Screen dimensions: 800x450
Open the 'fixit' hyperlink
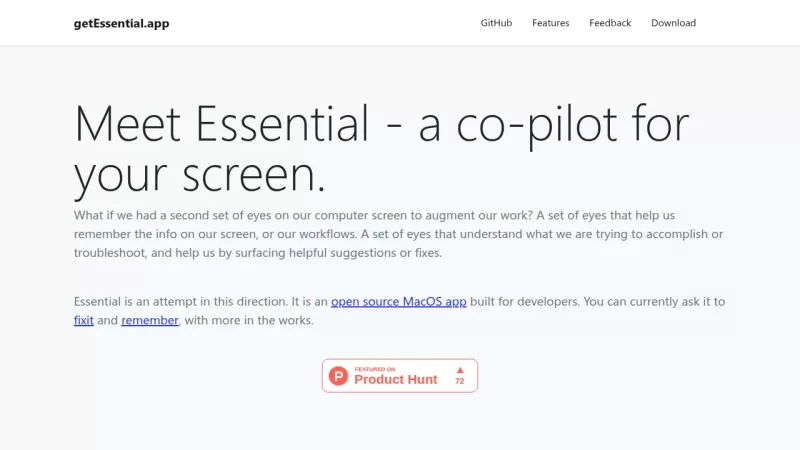point(84,321)
